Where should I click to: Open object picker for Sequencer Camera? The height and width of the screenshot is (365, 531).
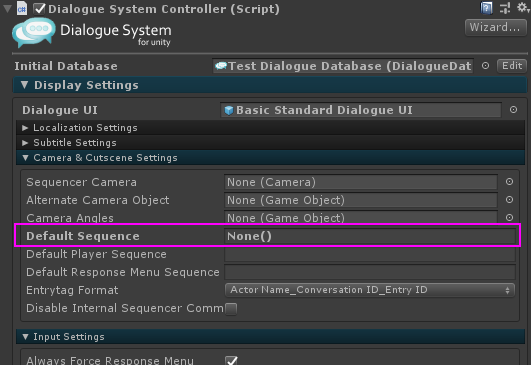coord(509,182)
